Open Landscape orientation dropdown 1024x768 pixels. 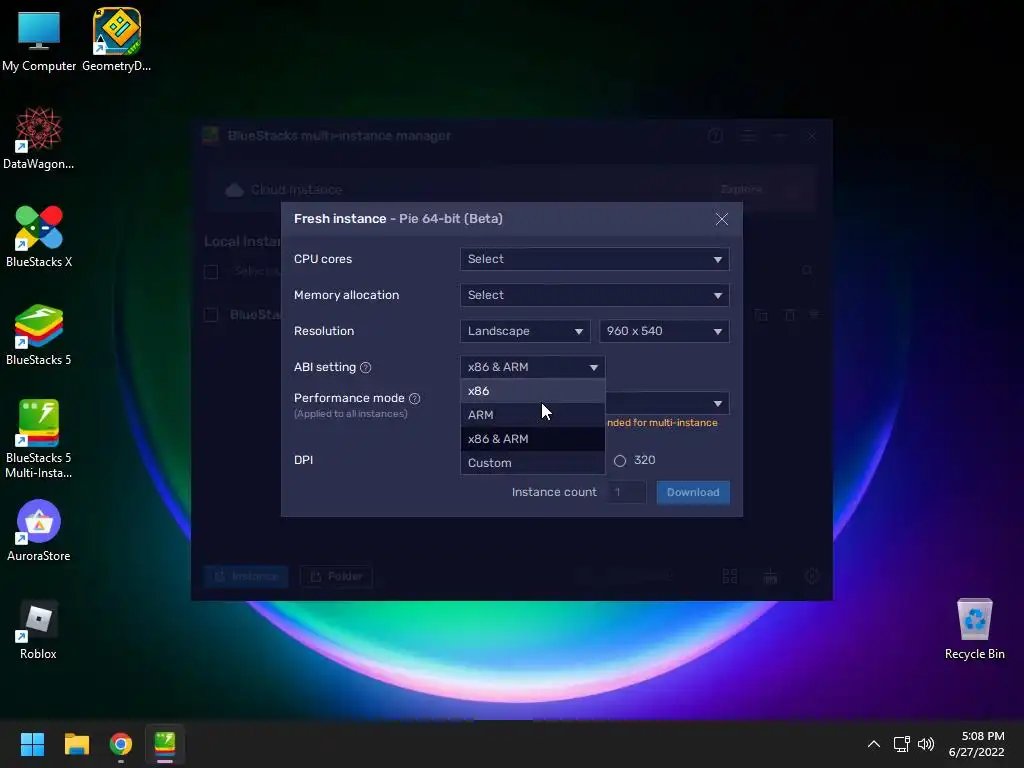click(525, 331)
